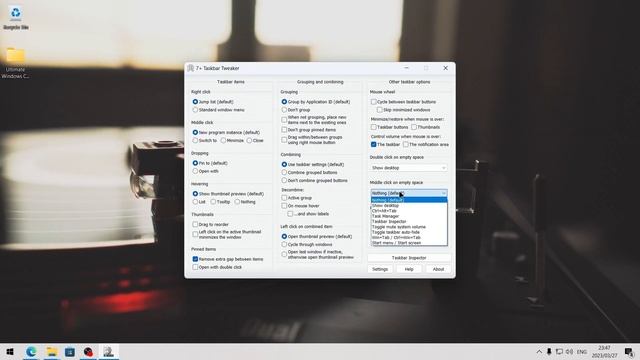Click the Taskbar Inspector button
This screenshot has height=360, width=640.
pos(409,258)
